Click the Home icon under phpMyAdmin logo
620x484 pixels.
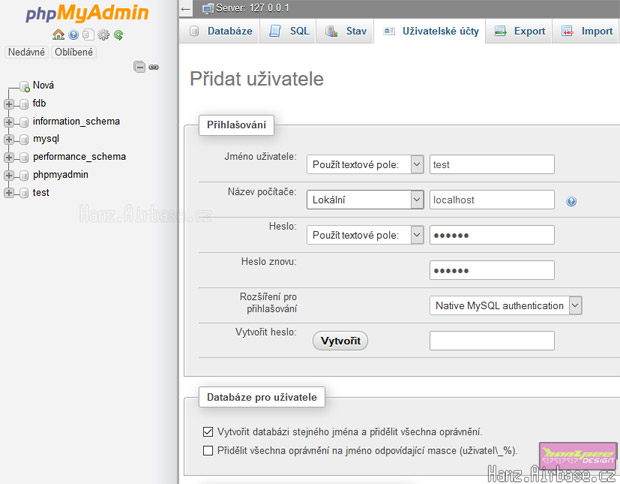[x=59, y=35]
